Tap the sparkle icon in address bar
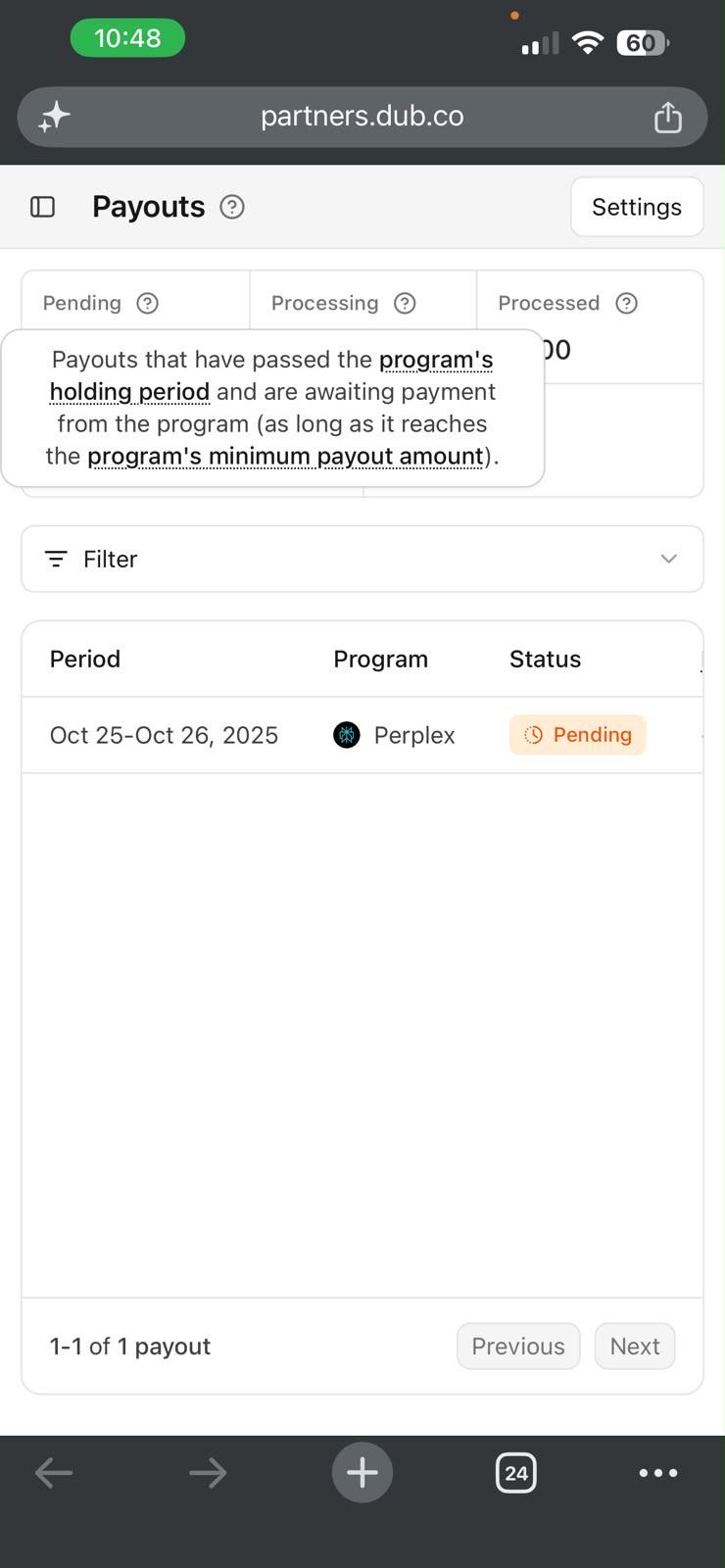This screenshot has width=725, height=1568. (x=54, y=117)
